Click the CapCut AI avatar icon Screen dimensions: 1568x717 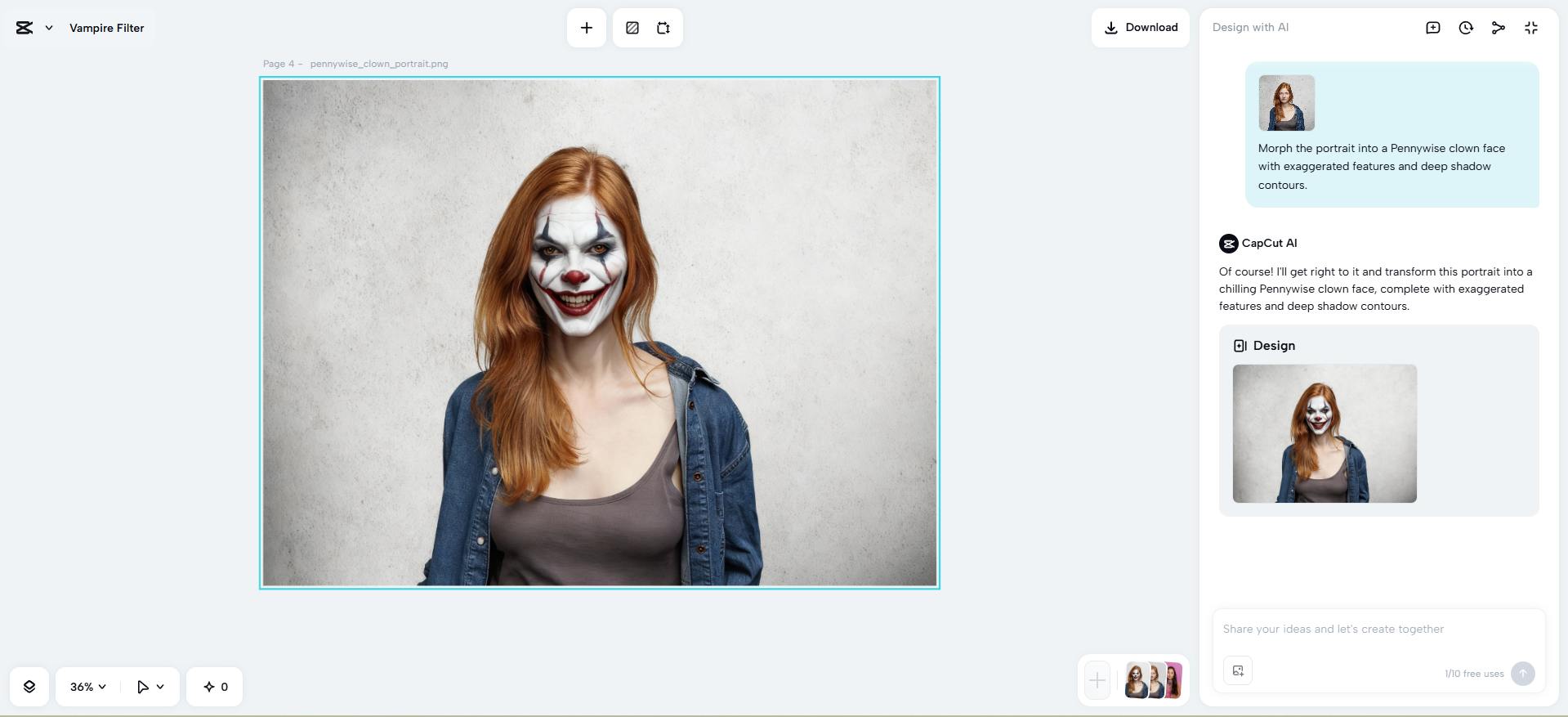(1229, 244)
